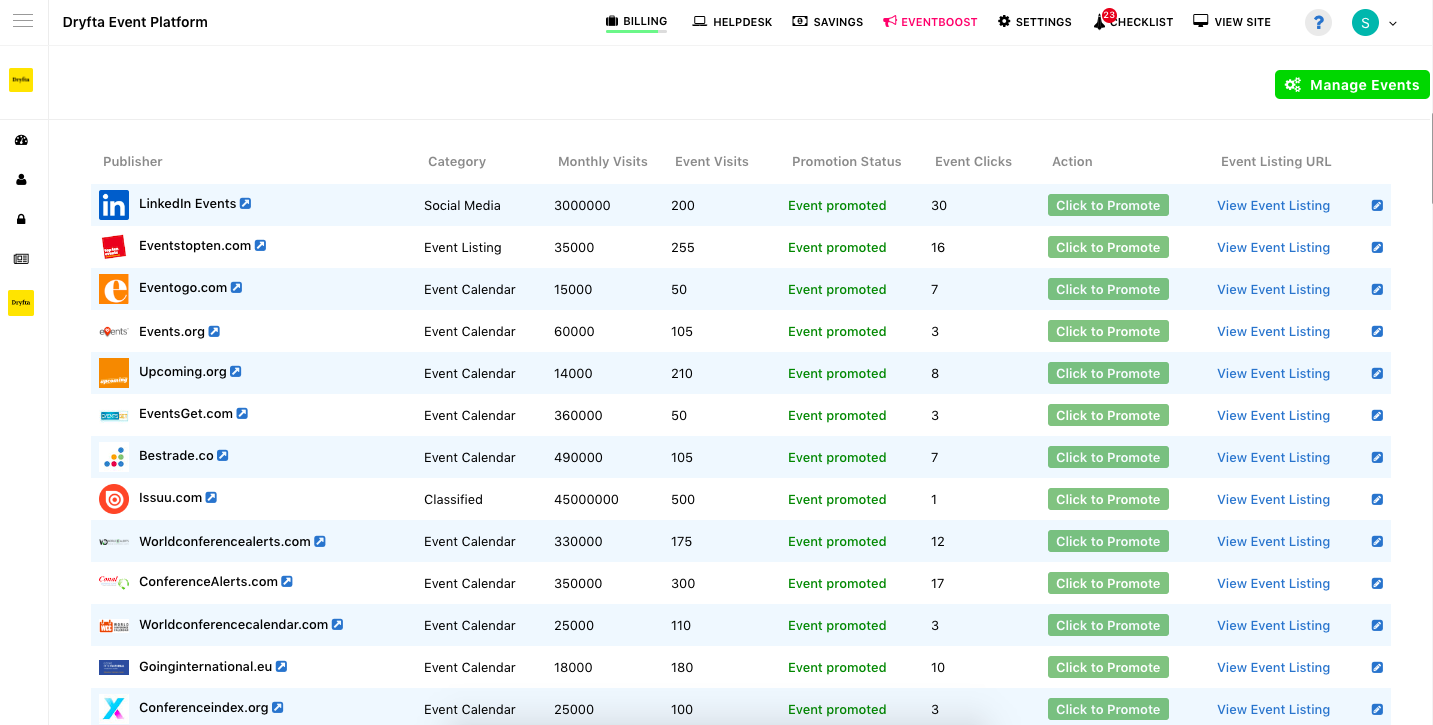
Task: Open external link icon beside EventsGet.com
Action: point(242,413)
